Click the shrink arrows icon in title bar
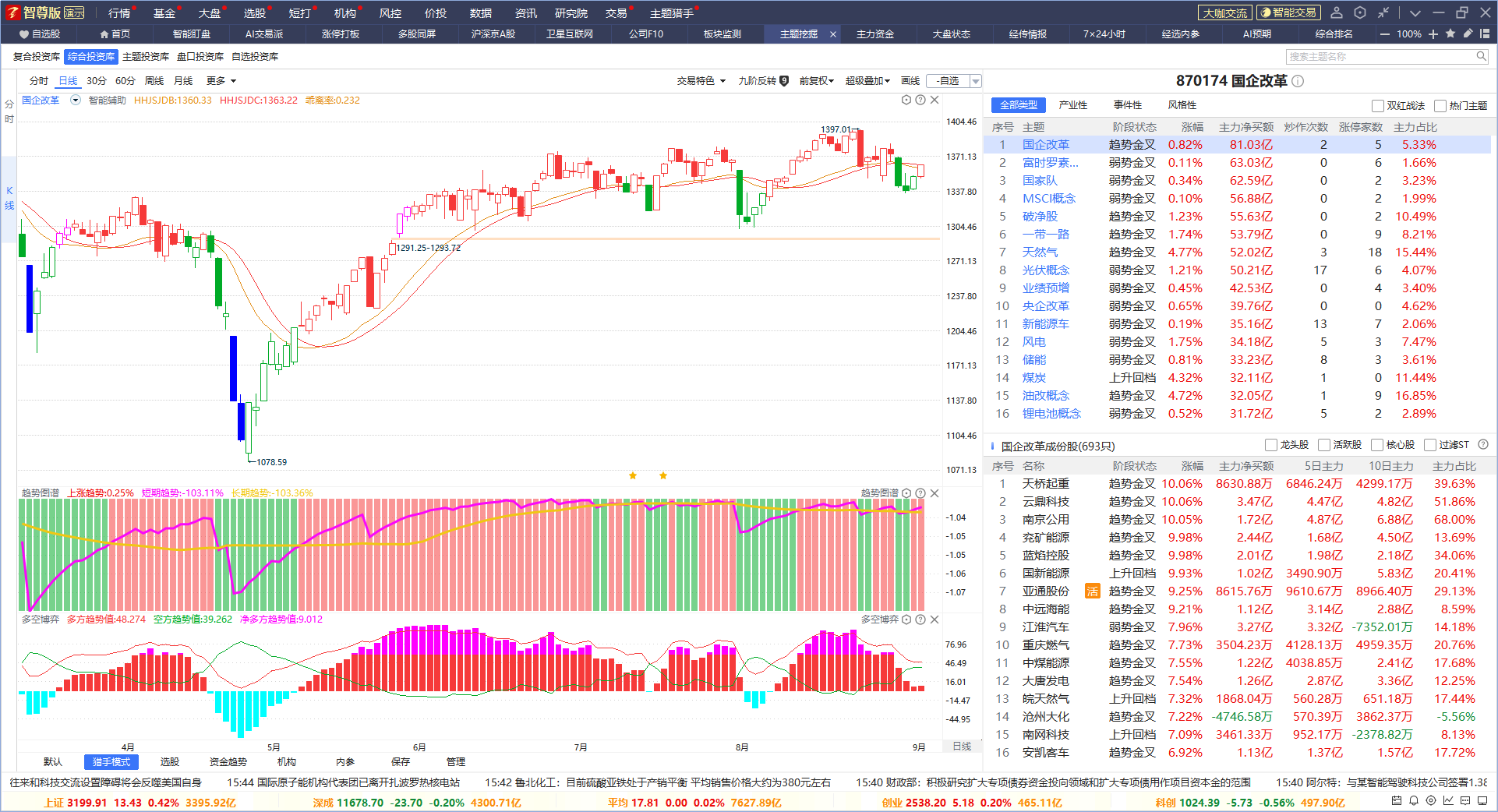This screenshot has height=812, width=1498. pyautogui.click(x=1383, y=12)
